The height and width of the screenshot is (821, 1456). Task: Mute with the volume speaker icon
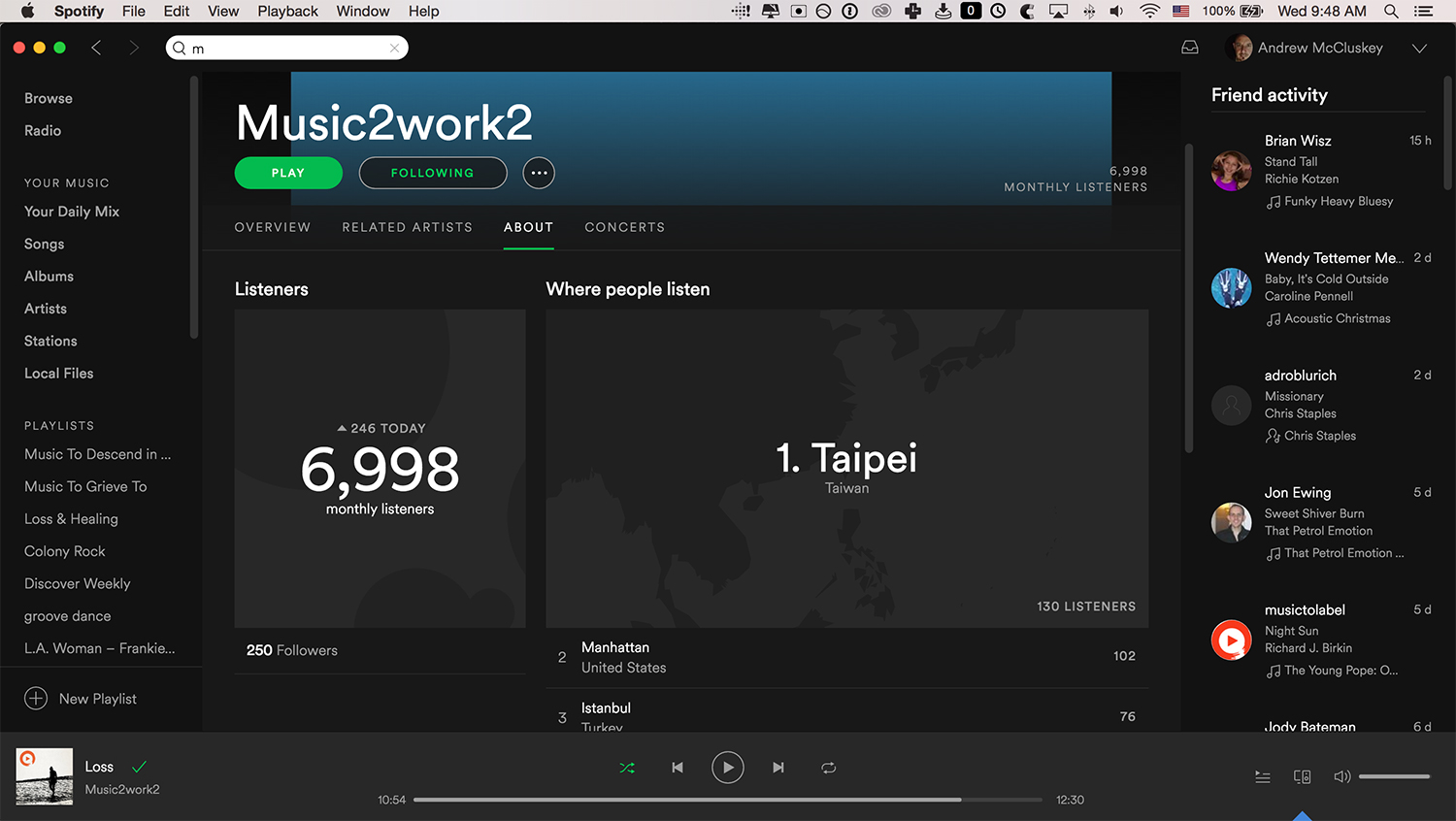point(1342,776)
